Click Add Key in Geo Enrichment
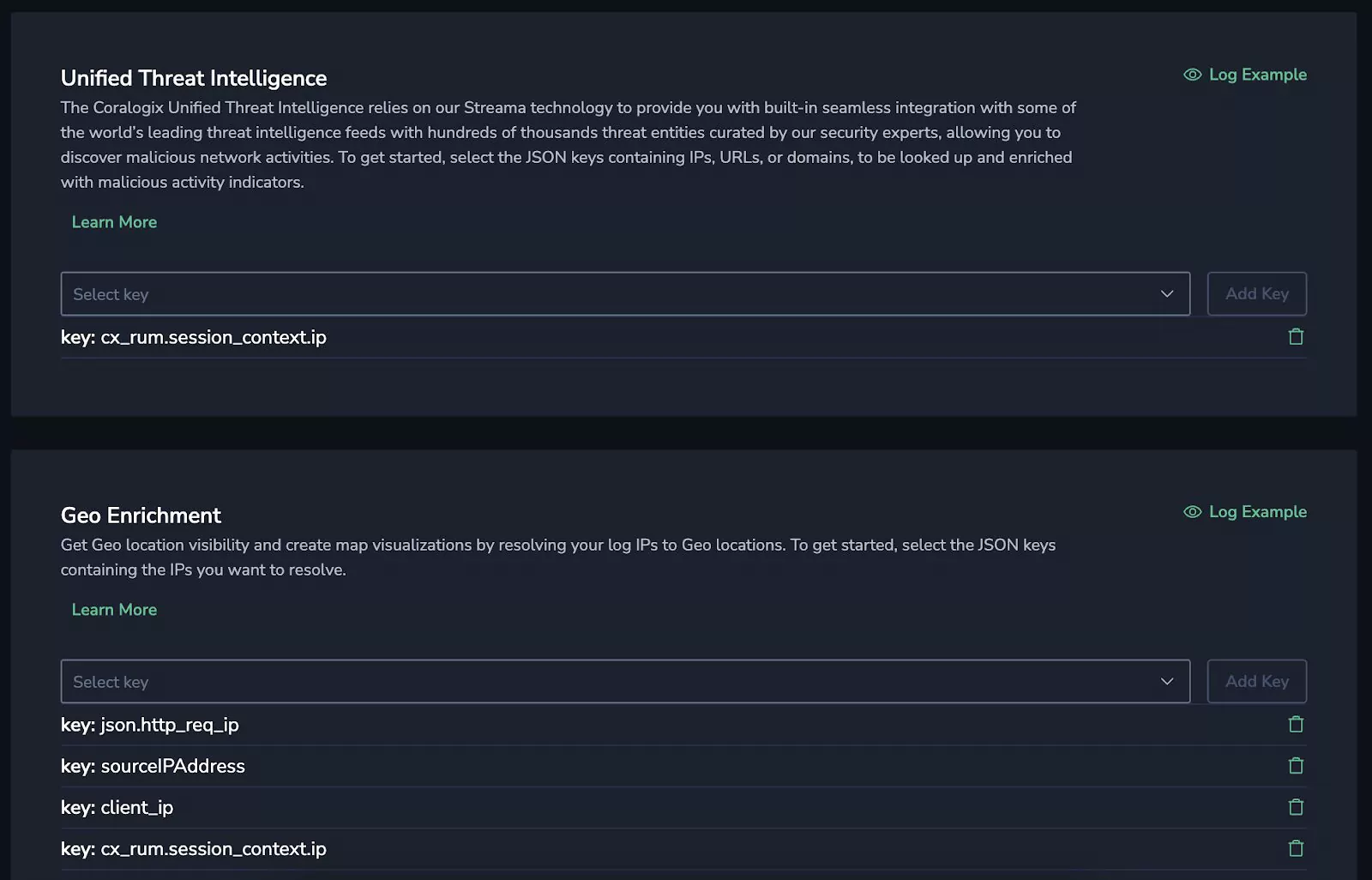 click(1257, 682)
